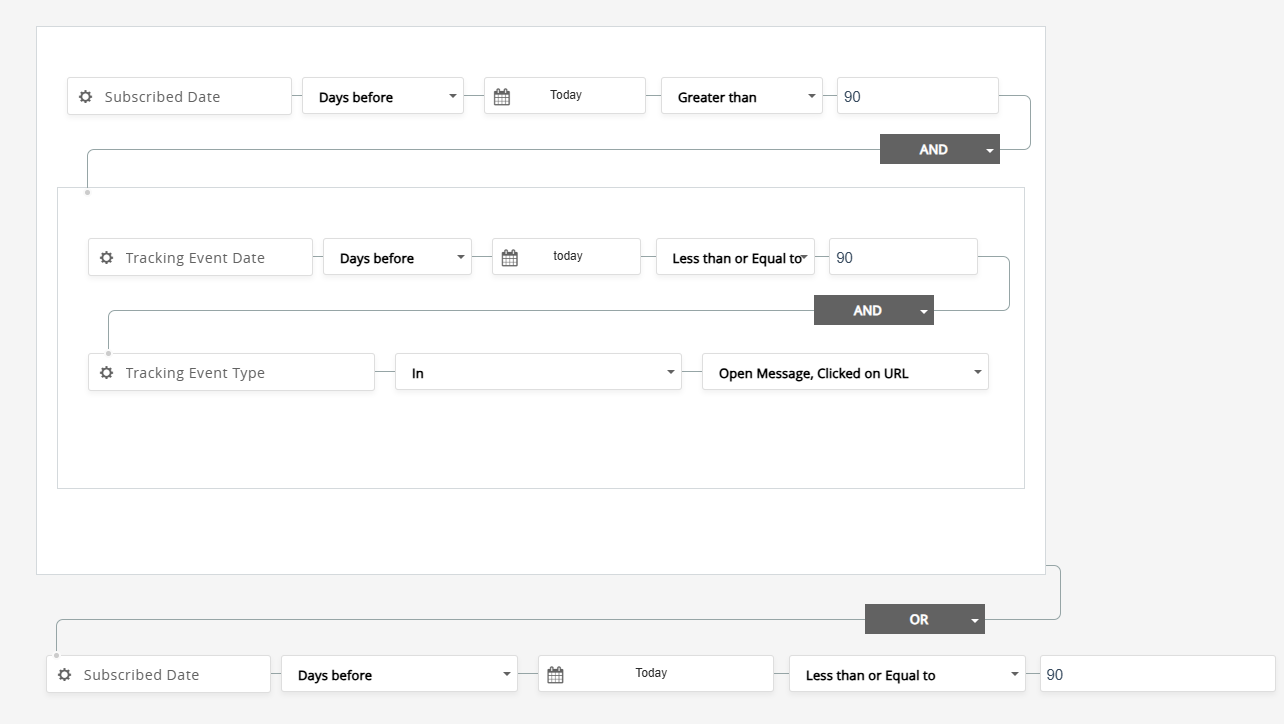Screen dimensions: 1284x724
Task: Click the 90 value field in Tracking Event row
Action: (x=902, y=258)
